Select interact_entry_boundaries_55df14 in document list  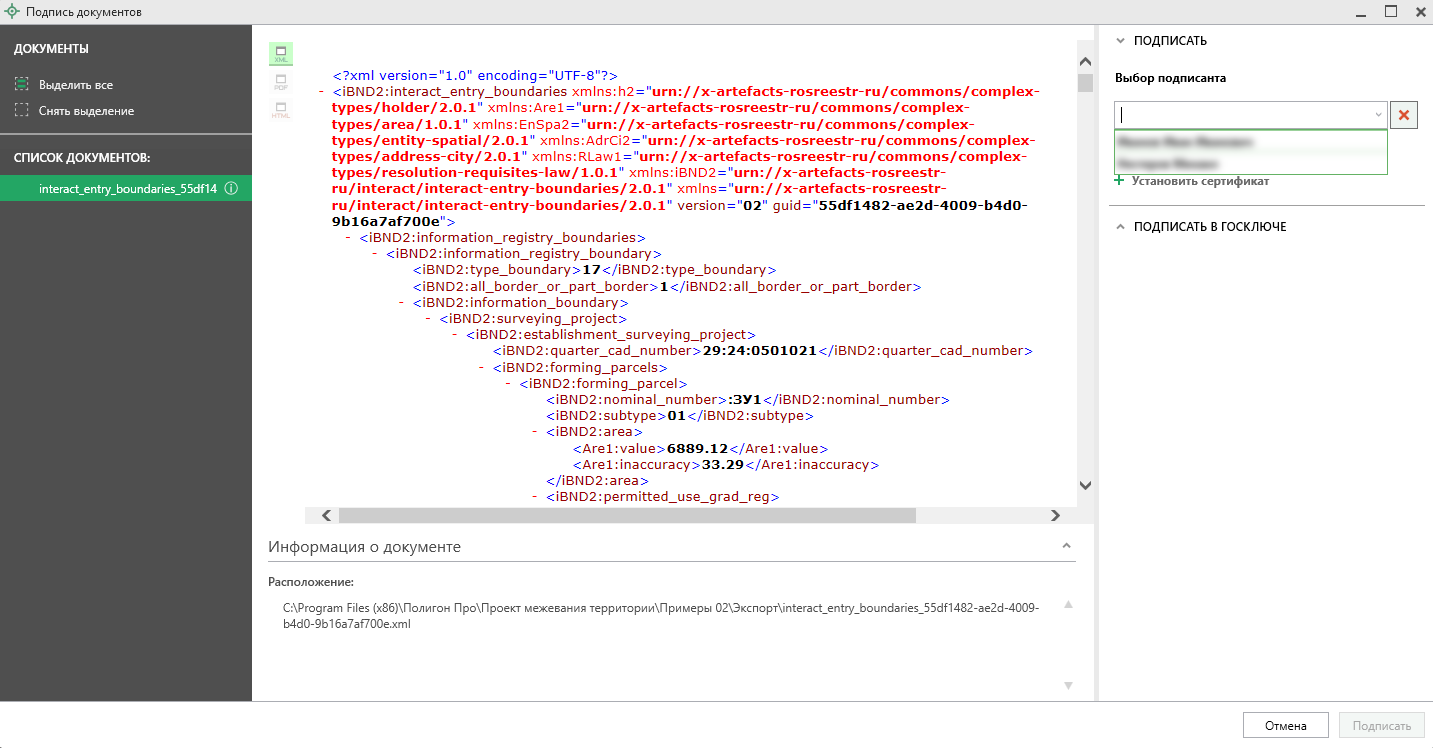(127, 188)
